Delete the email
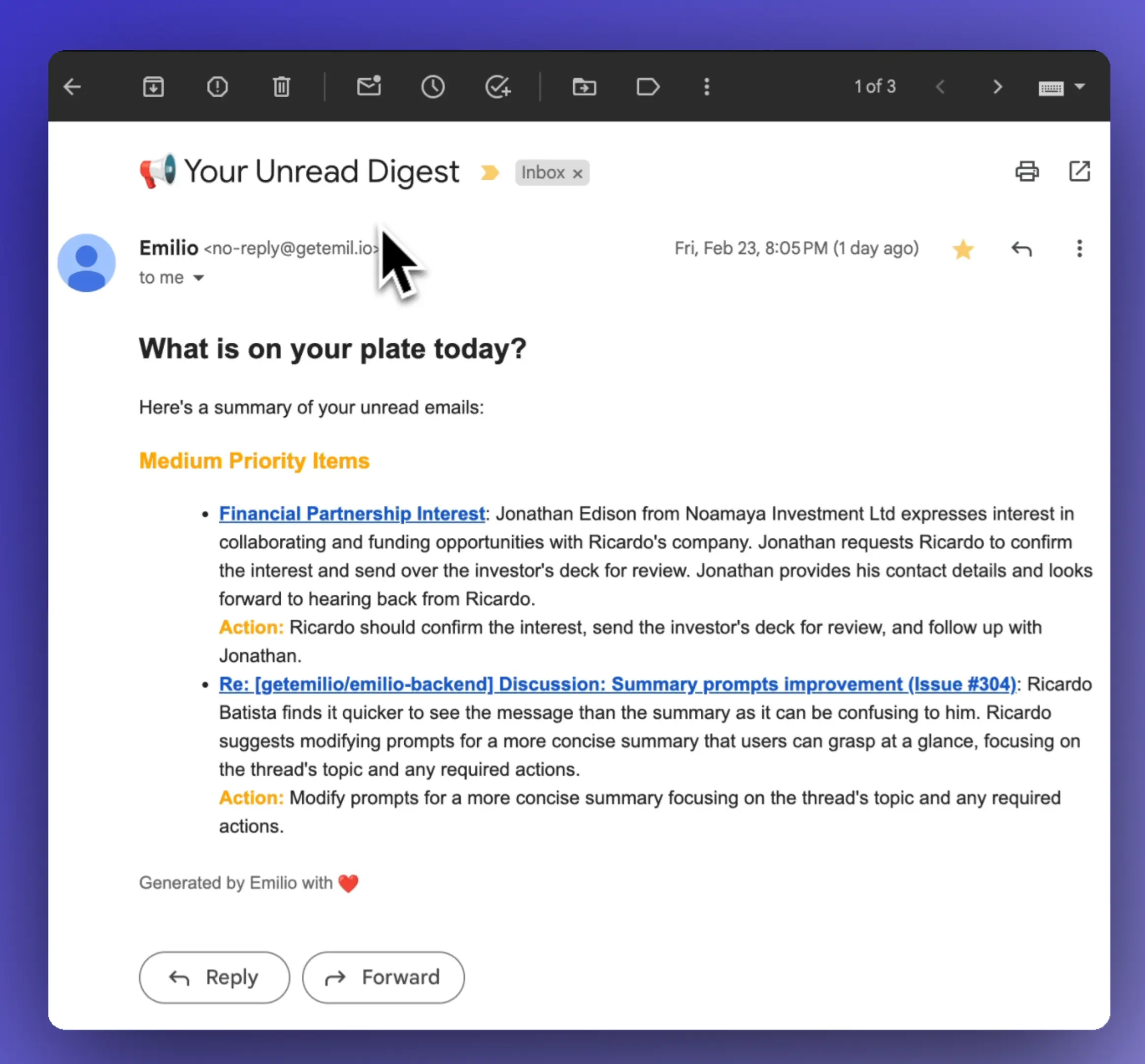This screenshot has width=1145, height=1064. point(282,87)
